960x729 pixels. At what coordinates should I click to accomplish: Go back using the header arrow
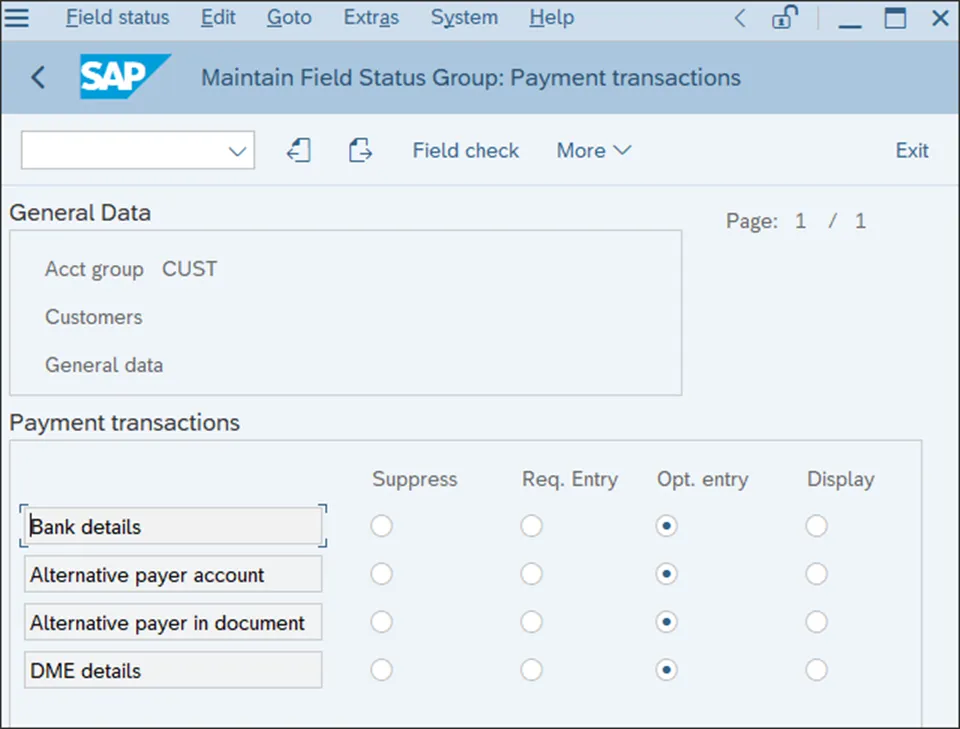coord(38,77)
